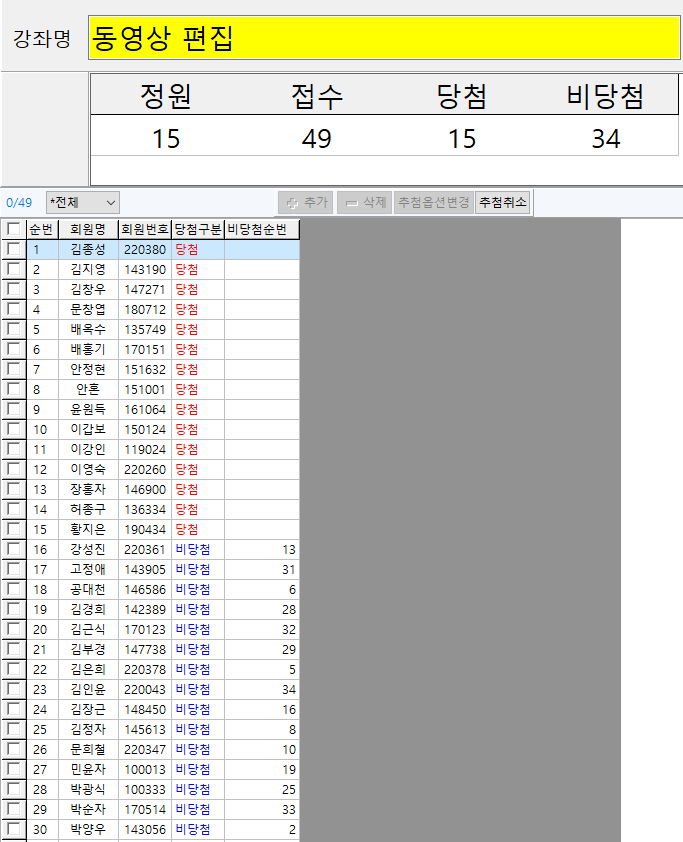Check the box for row 1 김종성

pos(13,249)
